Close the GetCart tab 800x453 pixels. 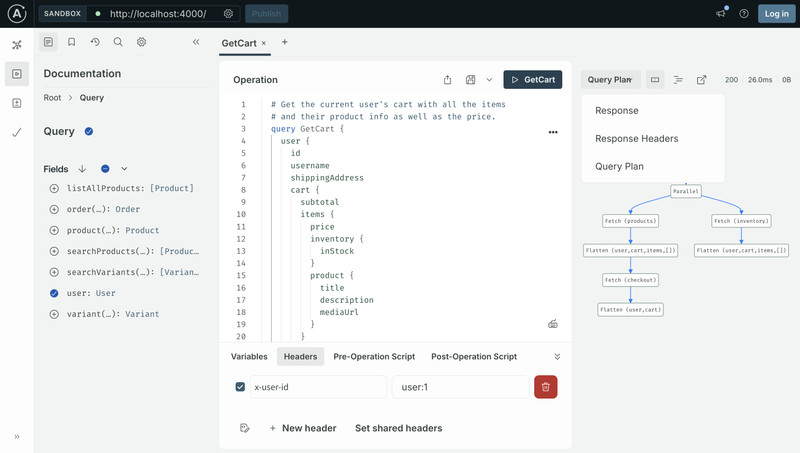click(264, 43)
